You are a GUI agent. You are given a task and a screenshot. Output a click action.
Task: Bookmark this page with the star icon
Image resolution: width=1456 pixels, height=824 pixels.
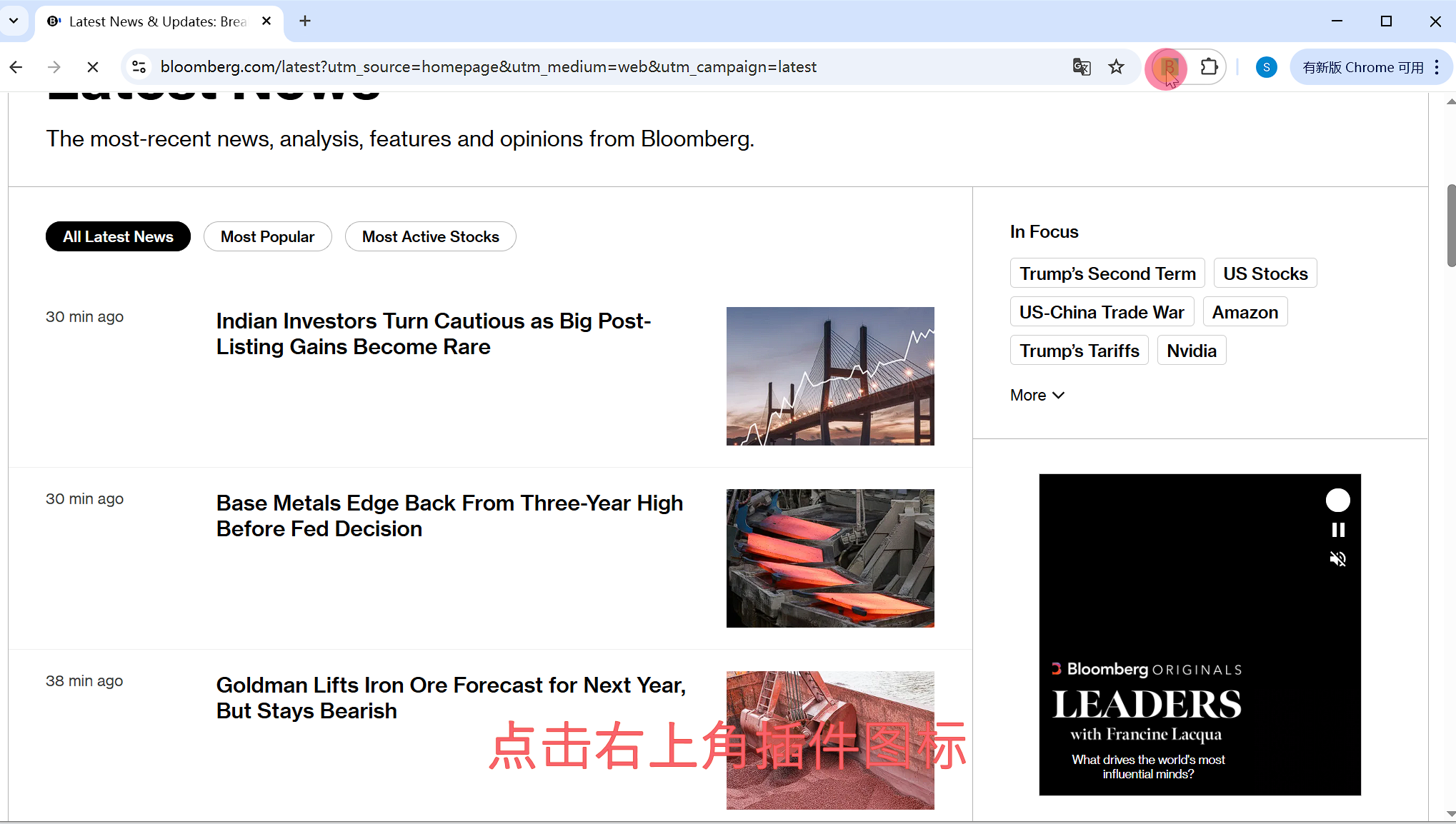pos(1116,67)
